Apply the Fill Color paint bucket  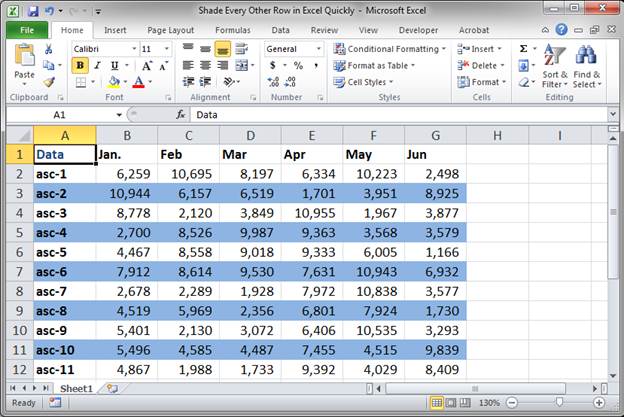click(114, 82)
